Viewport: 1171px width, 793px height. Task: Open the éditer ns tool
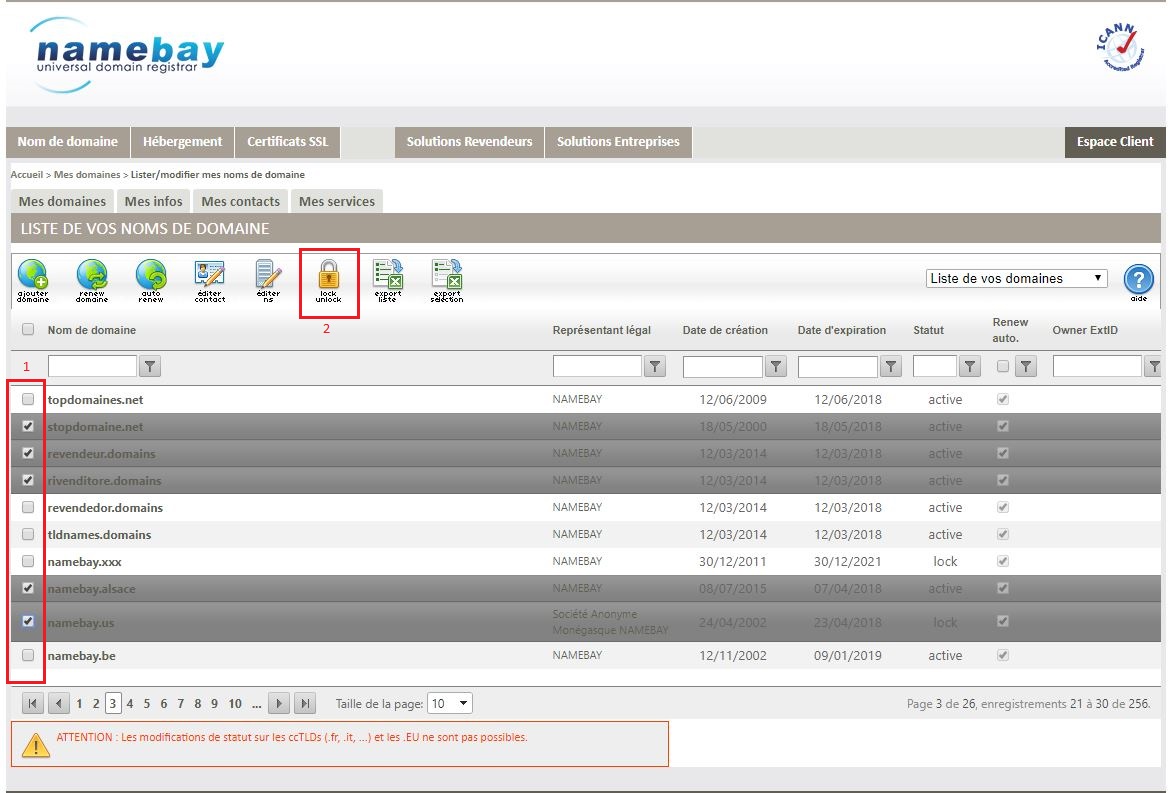[x=268, y=279]
